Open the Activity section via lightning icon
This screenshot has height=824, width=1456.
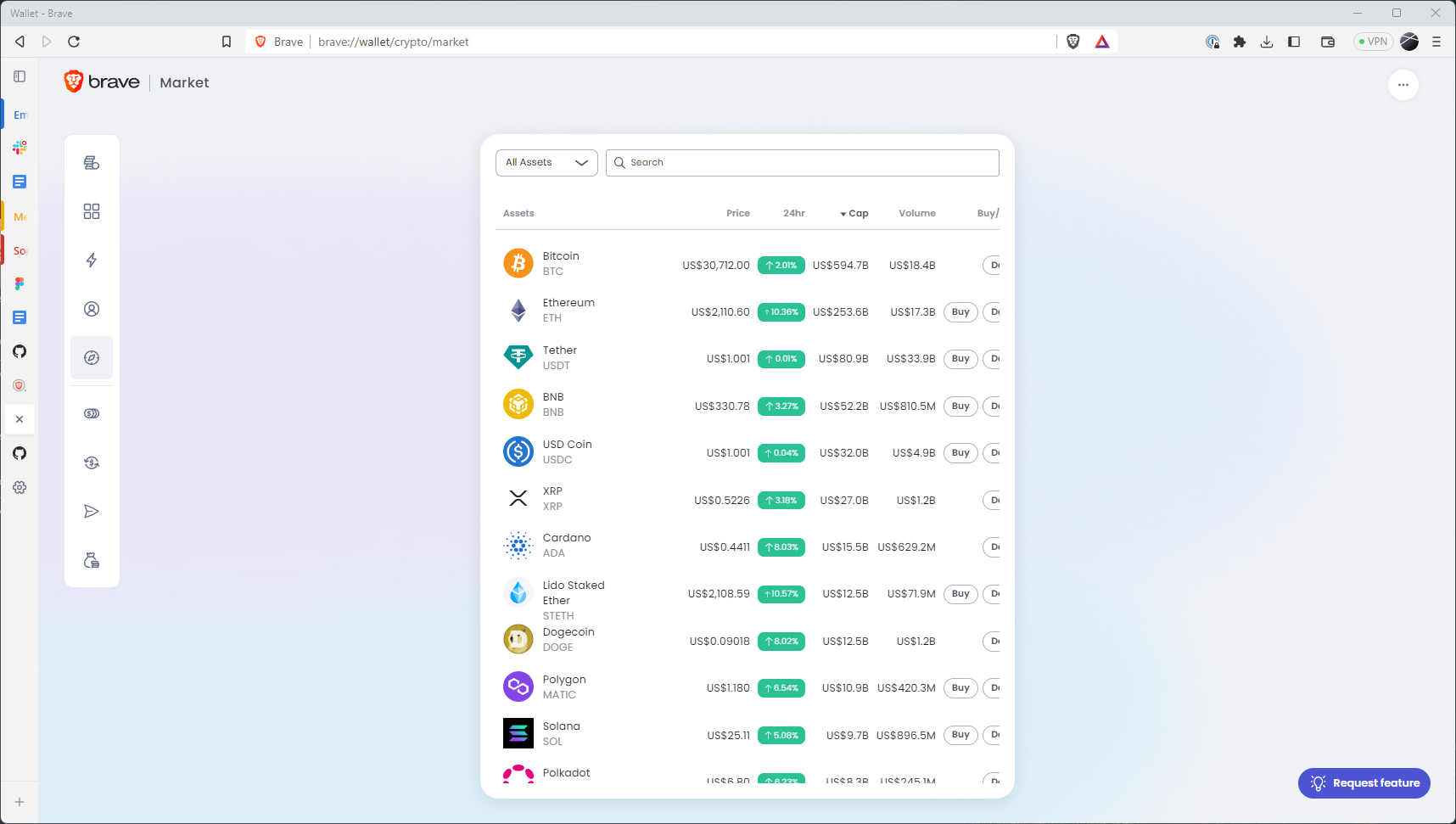[x=92, y=261]
